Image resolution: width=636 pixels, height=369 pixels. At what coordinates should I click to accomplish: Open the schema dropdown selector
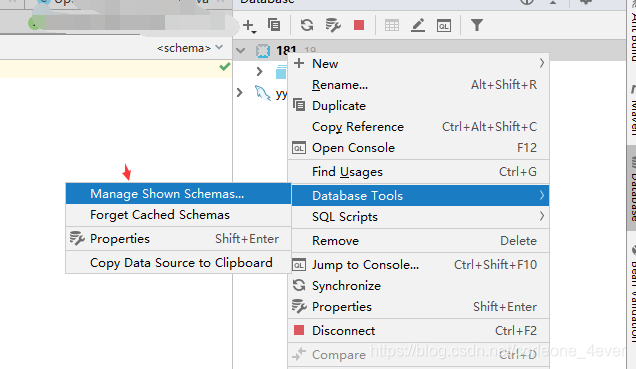pos(190,48)
